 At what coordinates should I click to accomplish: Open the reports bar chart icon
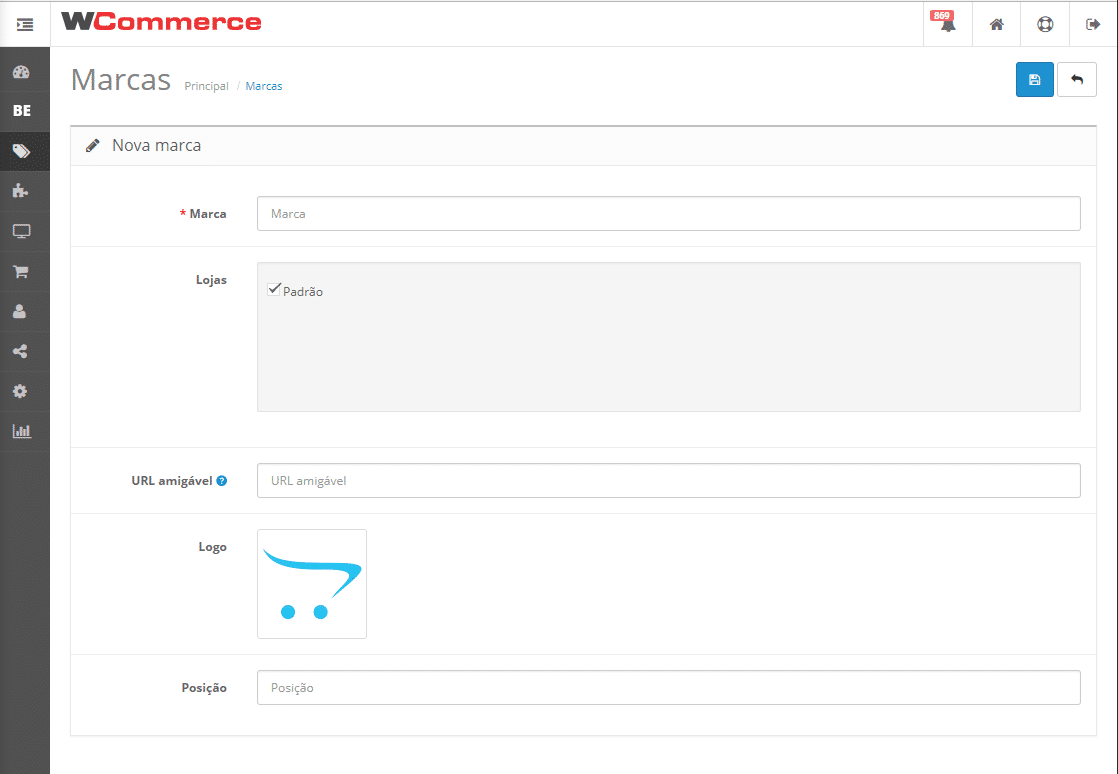click(21, 431)
